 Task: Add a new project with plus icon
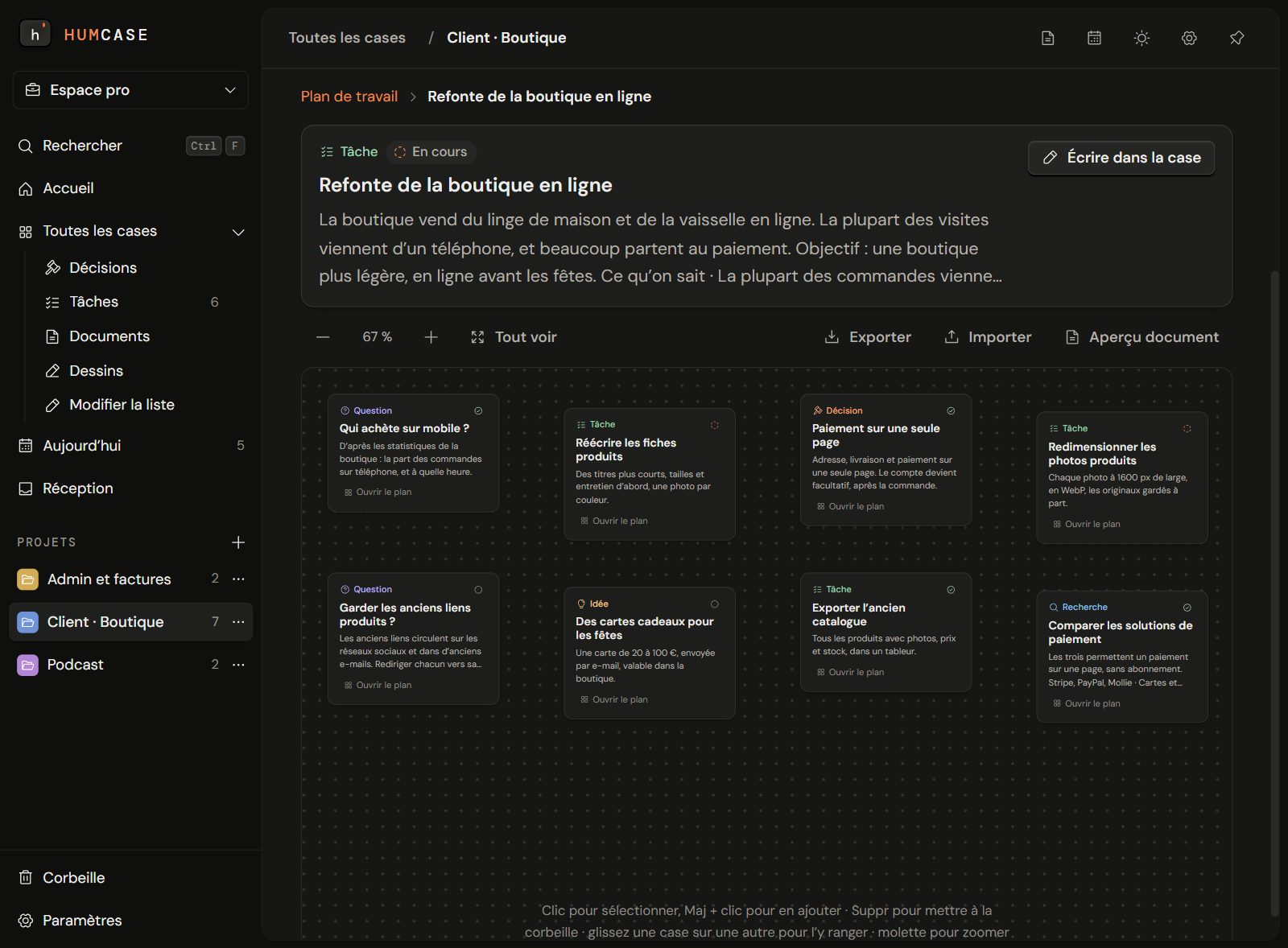point(238,542)
